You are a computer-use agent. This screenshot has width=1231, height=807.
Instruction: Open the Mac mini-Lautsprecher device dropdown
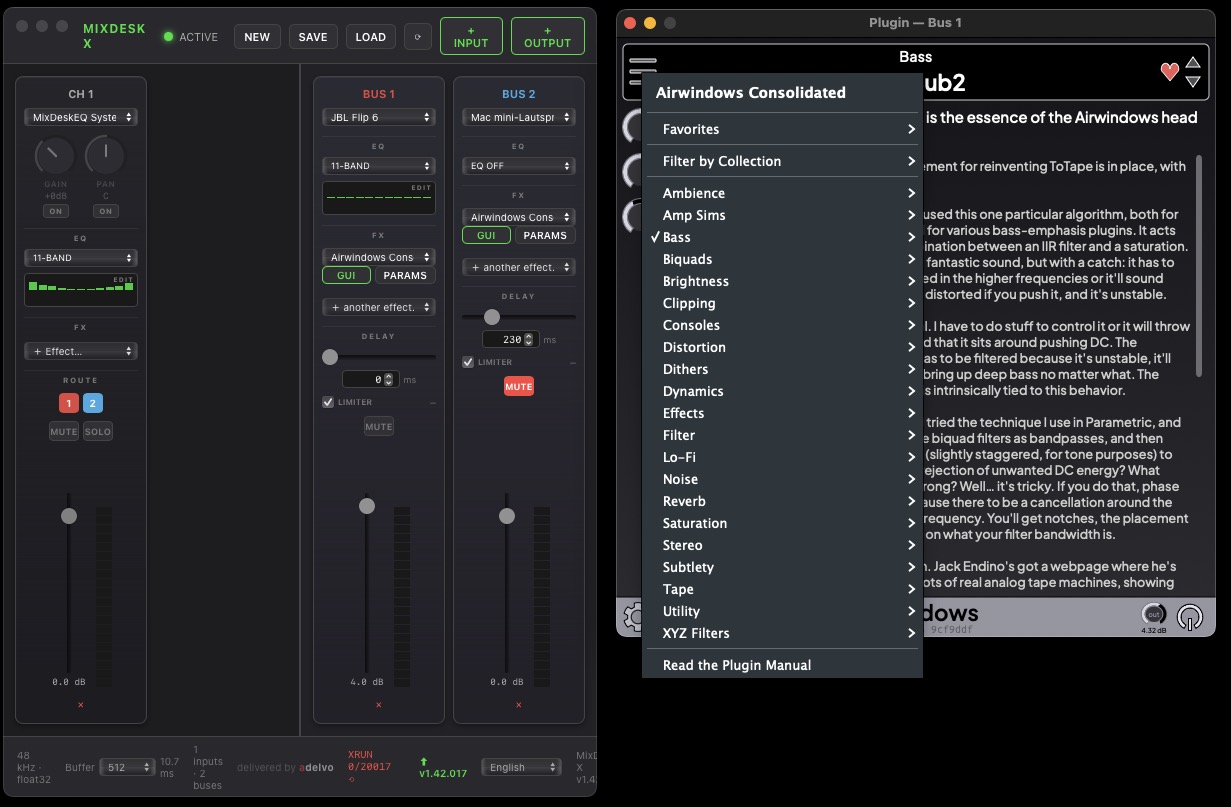coord(519,117)
